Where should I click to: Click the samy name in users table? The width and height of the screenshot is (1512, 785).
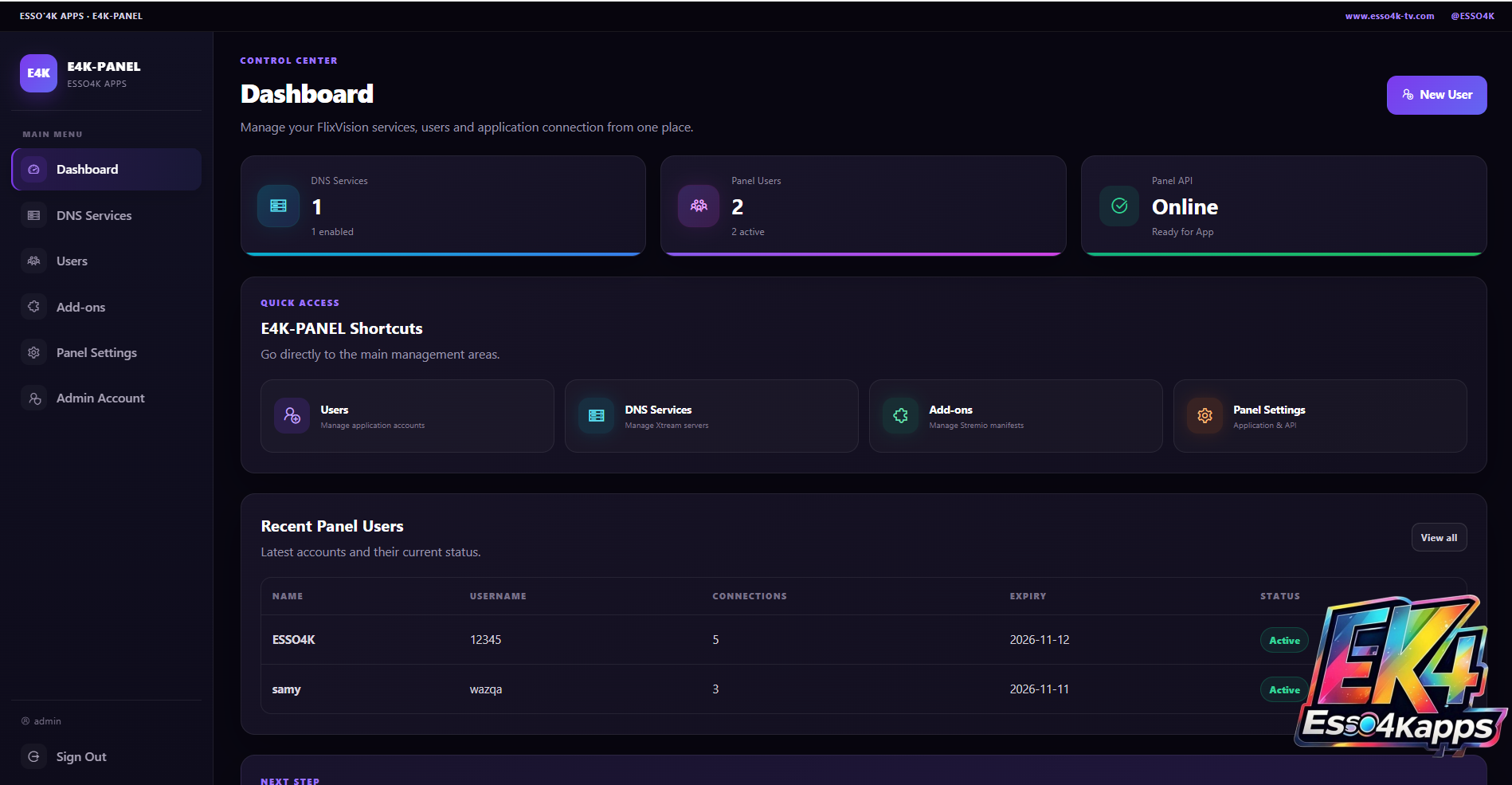286,689
